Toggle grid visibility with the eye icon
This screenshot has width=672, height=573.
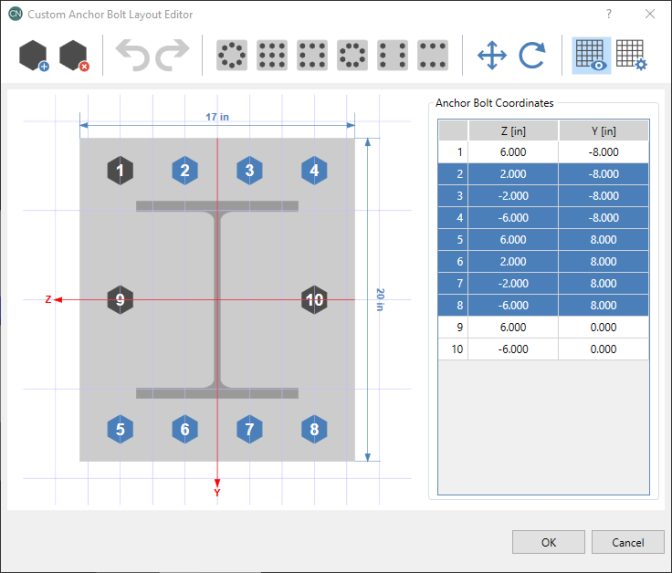tap(592, 56)
